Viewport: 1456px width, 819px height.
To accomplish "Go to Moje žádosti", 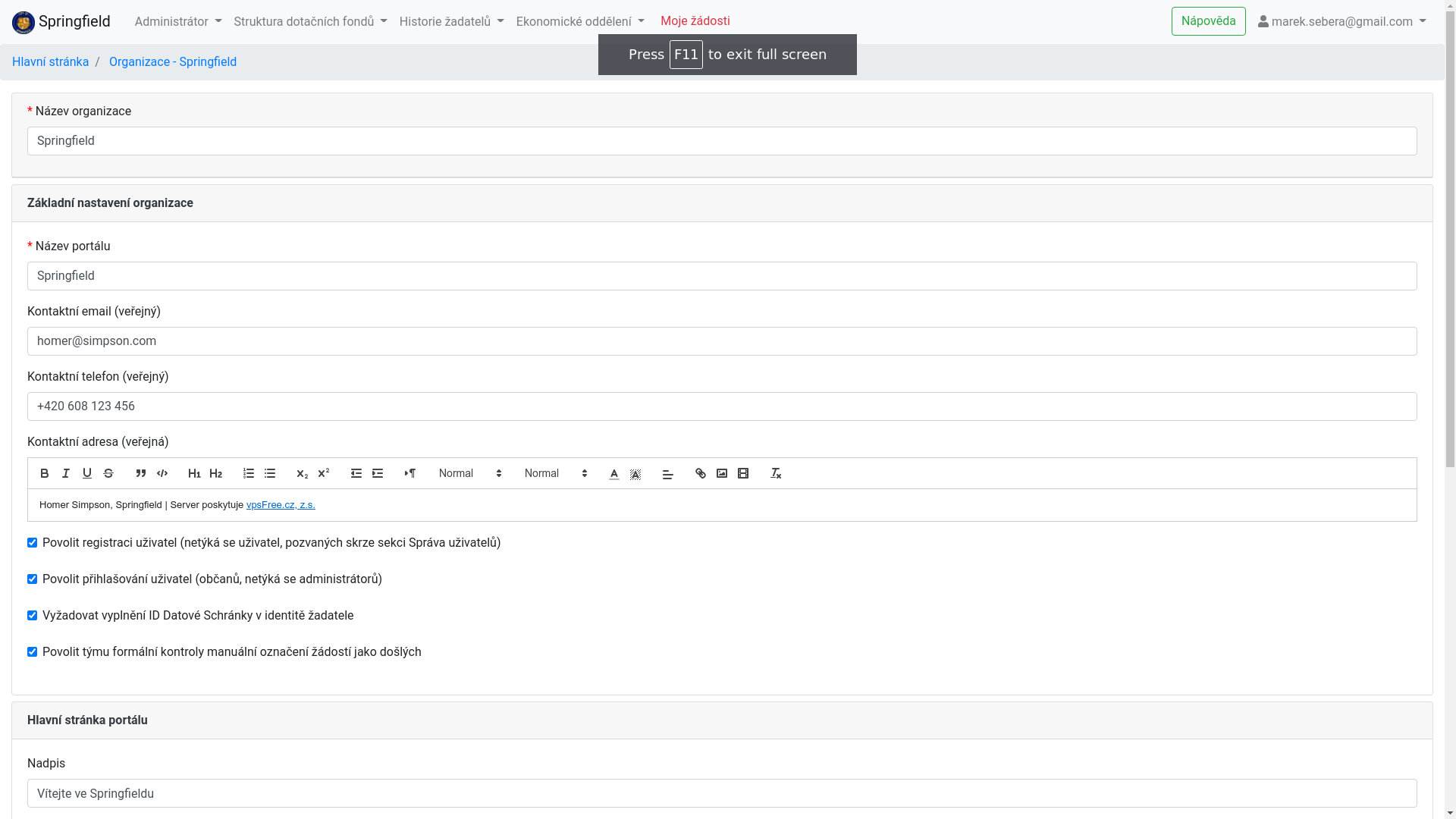I will coord(695,21).
